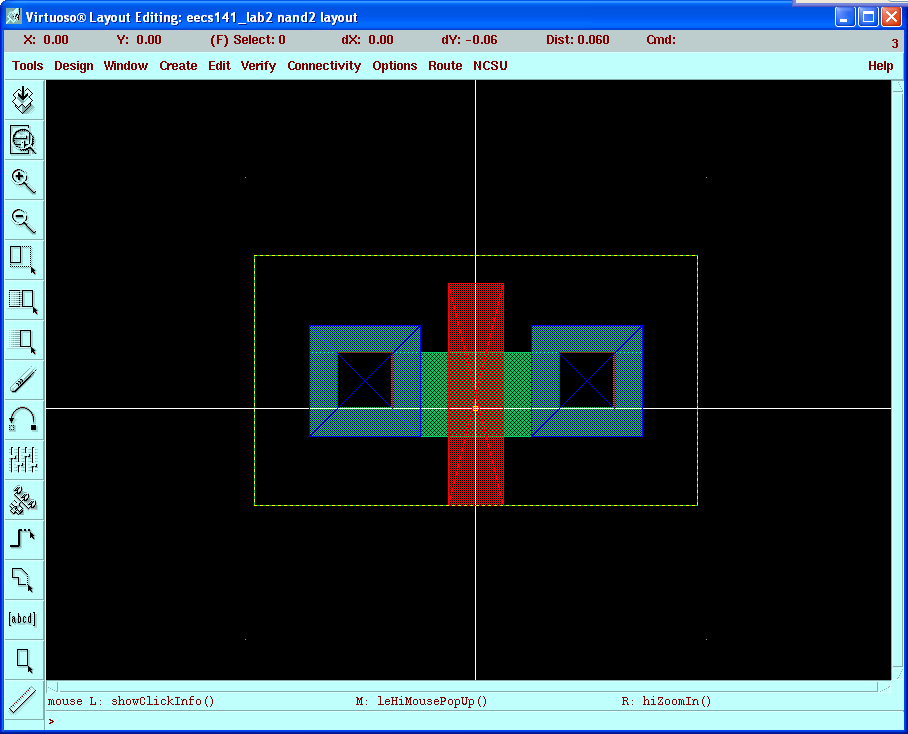908x734 pixels.
Task: Click the Save icon in left toolbar
Action: pyautogui.click(x=23, y=99)
